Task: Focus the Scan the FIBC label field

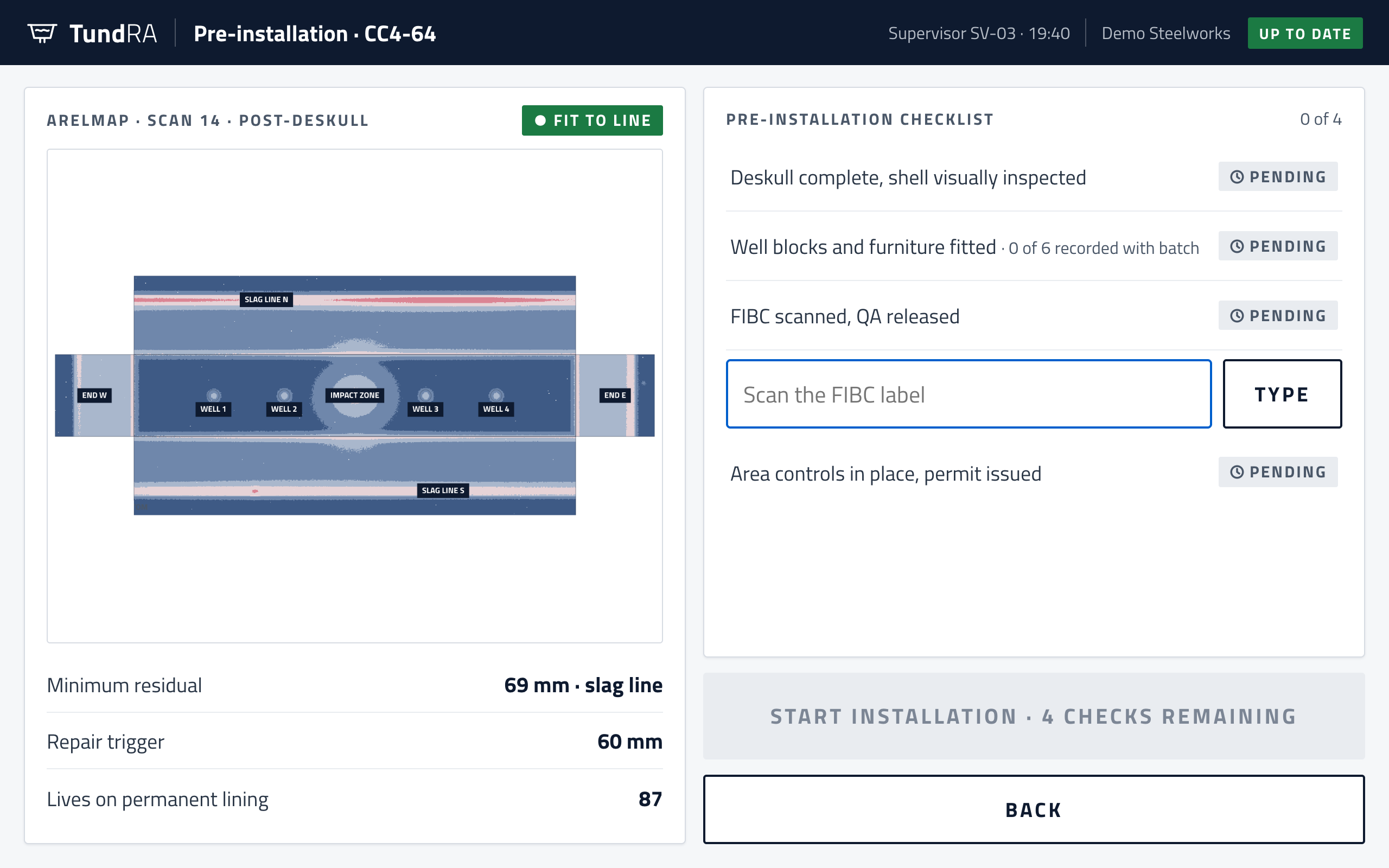Action: [969, 394]
